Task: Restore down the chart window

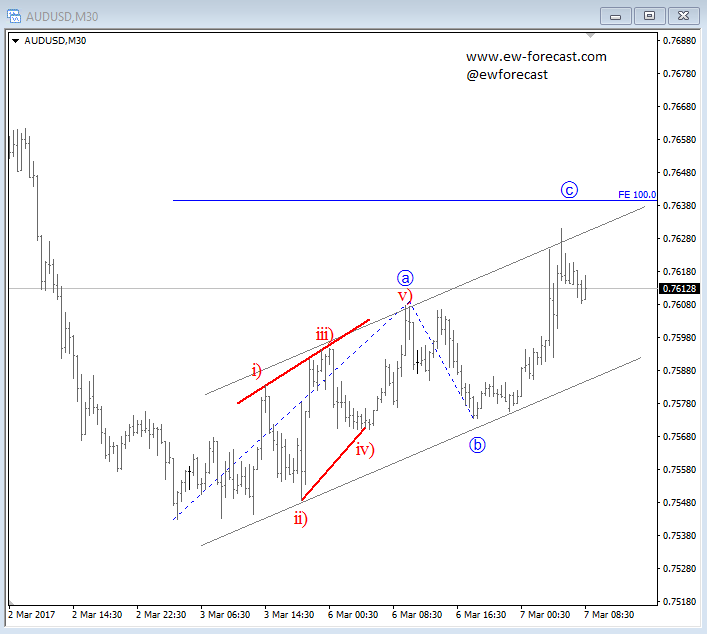Action: [x=650, y=15]
